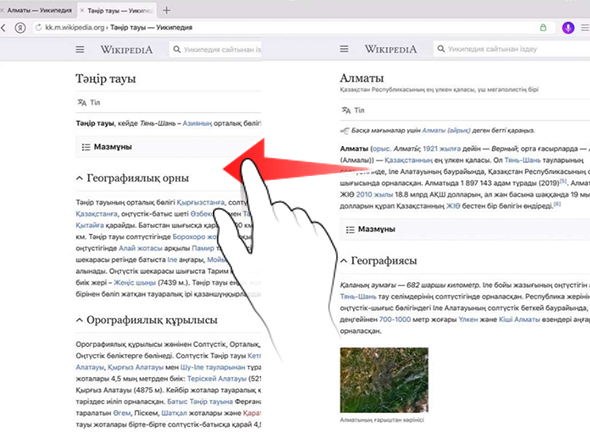
Task: Open the Қытайға link
Action: tap(90, 225)
